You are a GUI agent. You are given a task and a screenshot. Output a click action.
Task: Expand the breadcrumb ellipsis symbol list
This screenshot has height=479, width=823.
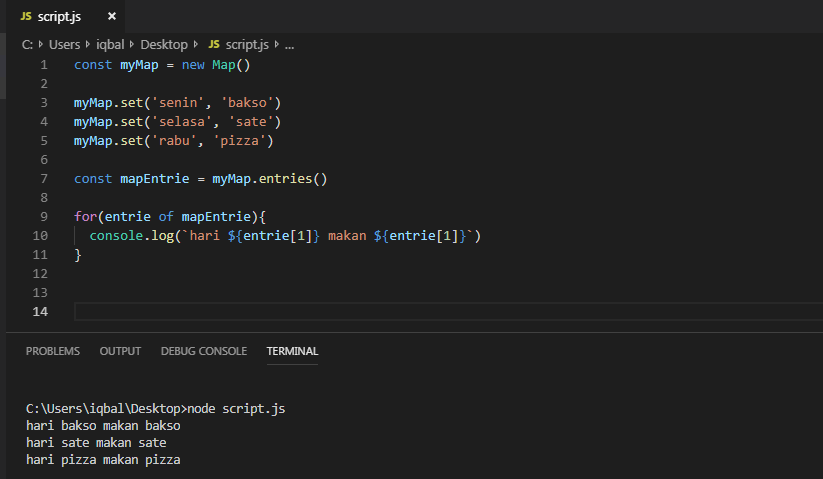point(289,45)
